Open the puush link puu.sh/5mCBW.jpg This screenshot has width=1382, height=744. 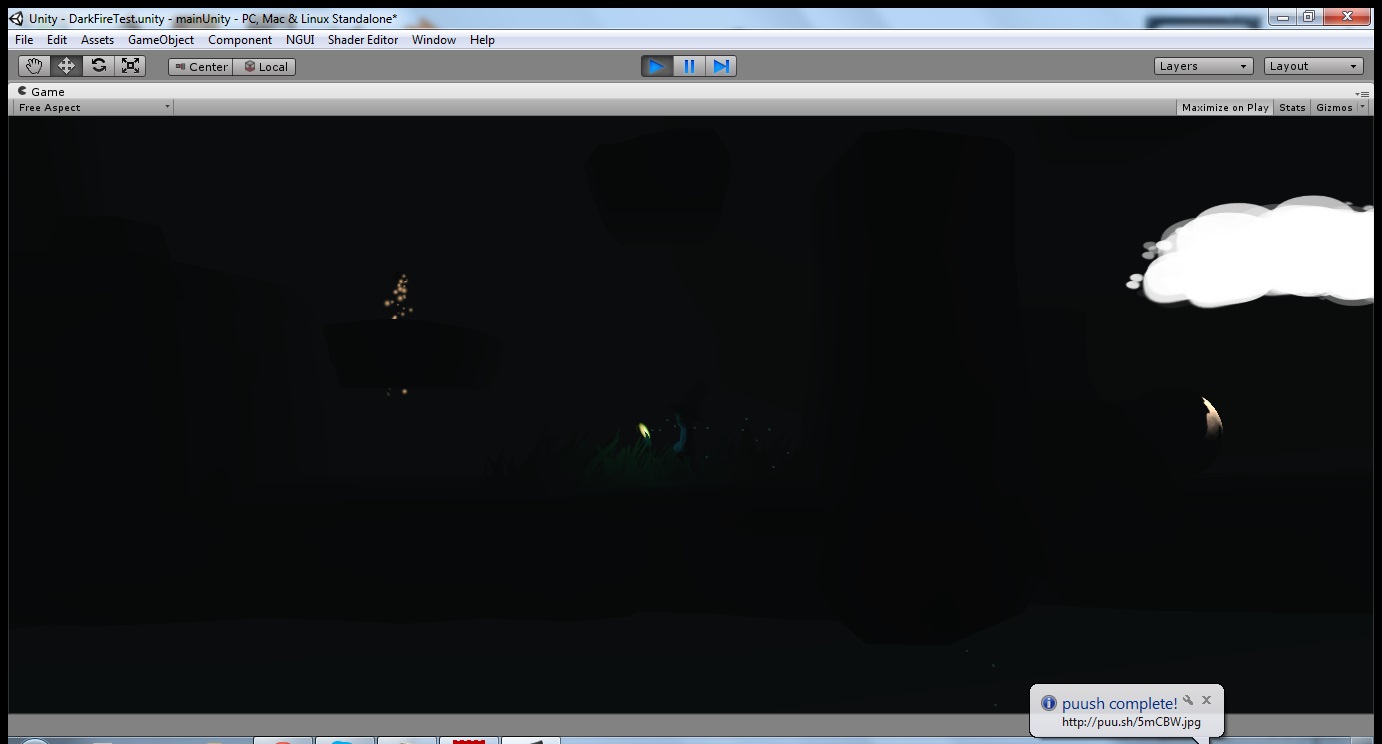tap(1131, 722)
